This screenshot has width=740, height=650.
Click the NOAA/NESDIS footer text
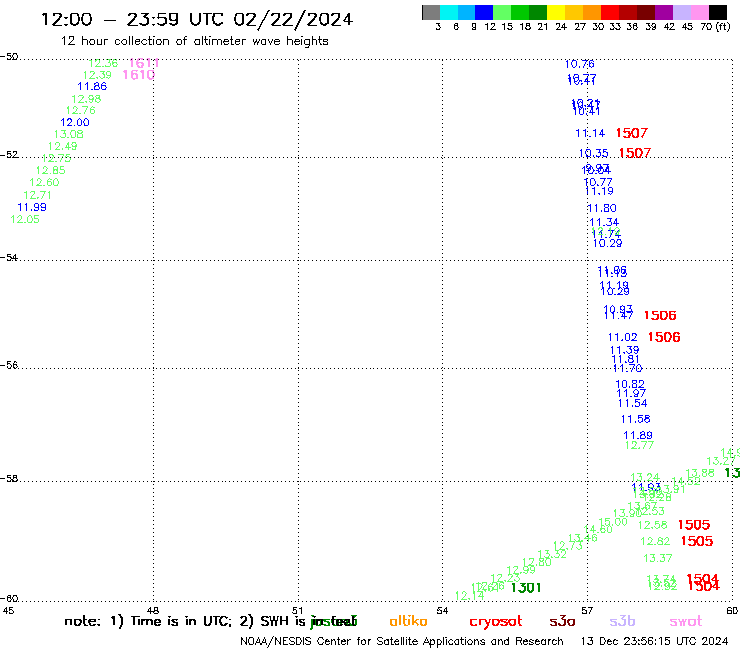402,641
